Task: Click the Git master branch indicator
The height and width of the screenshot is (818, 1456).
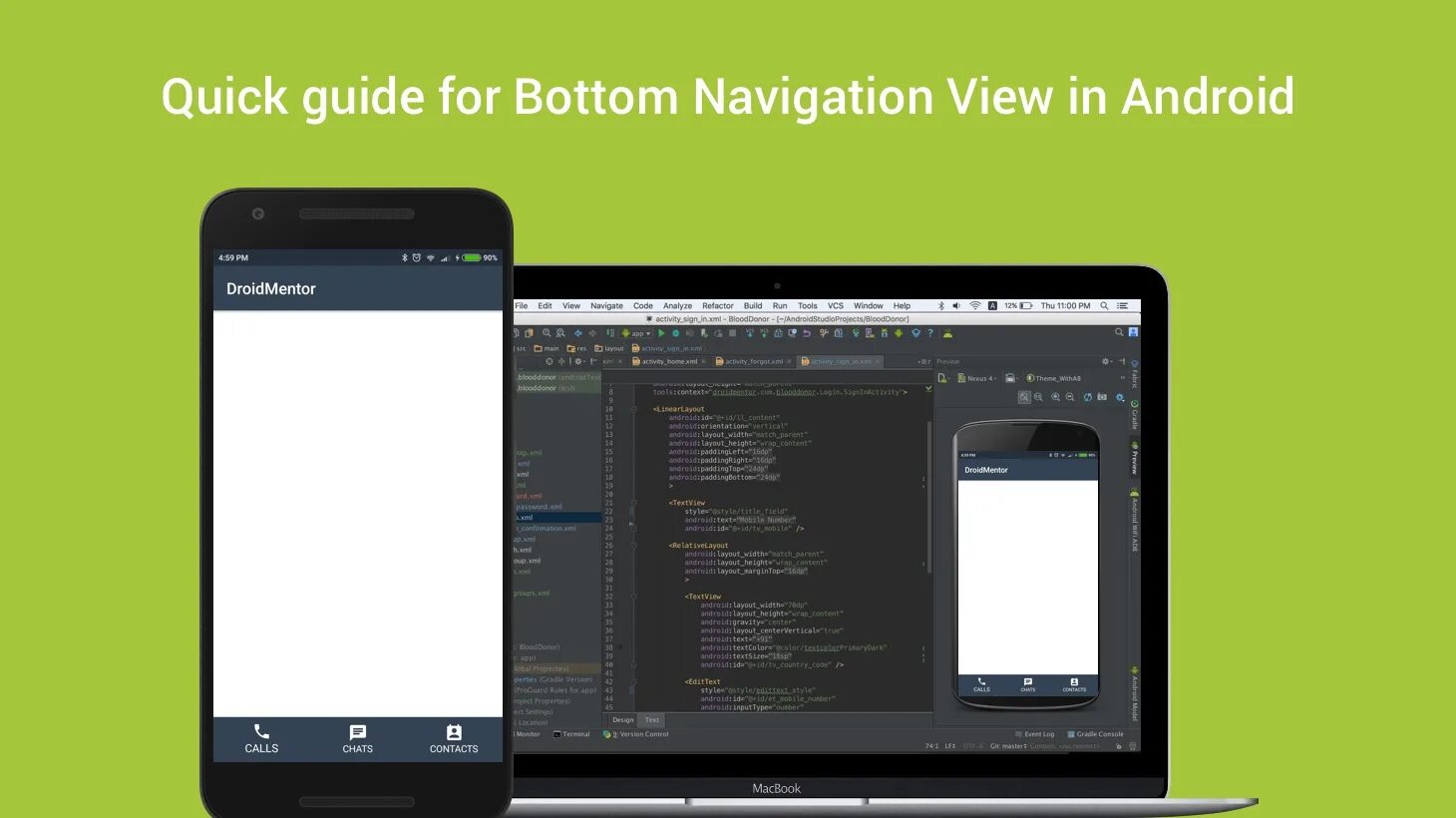Action: tap(1008, 746)
